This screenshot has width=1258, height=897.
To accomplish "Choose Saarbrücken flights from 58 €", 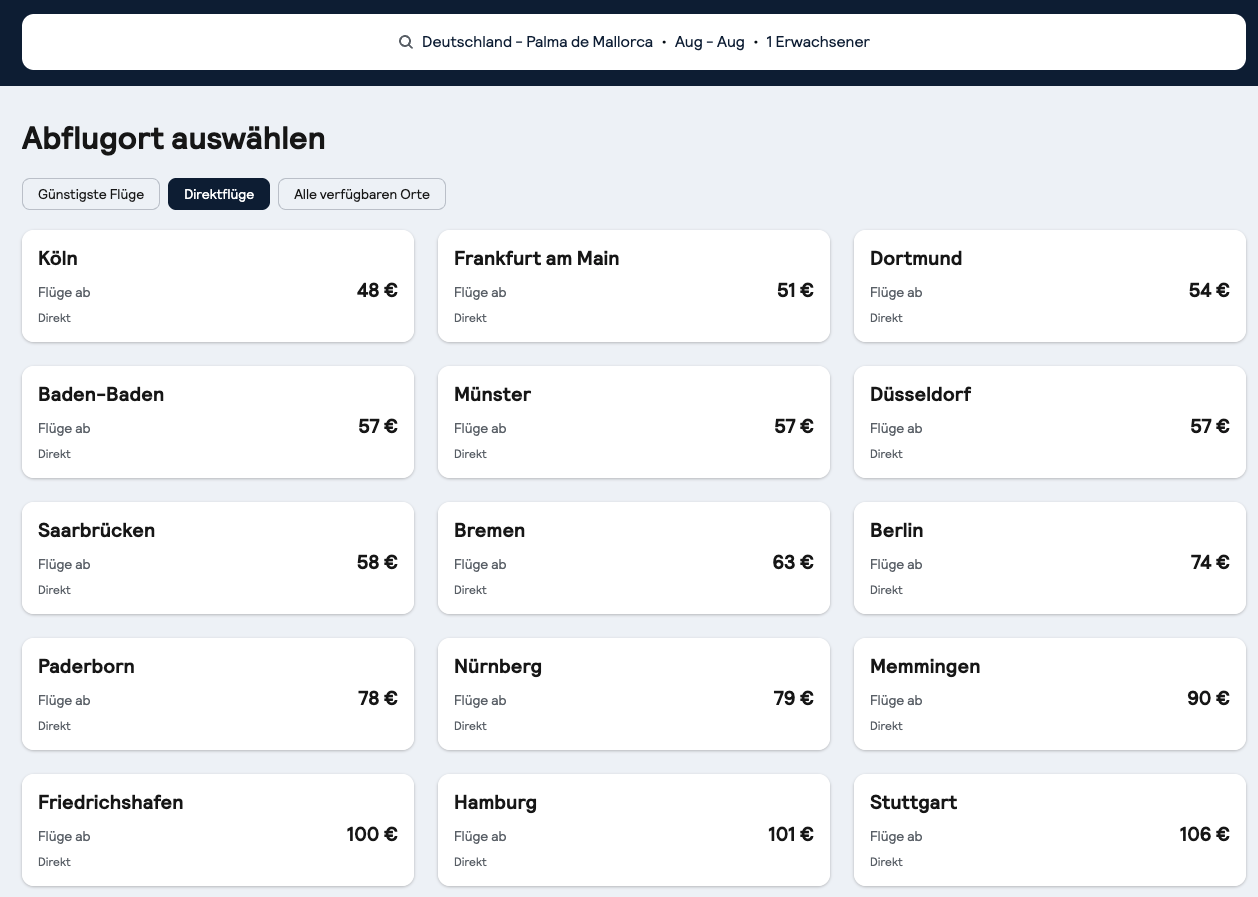I will (x=218, y=558).
